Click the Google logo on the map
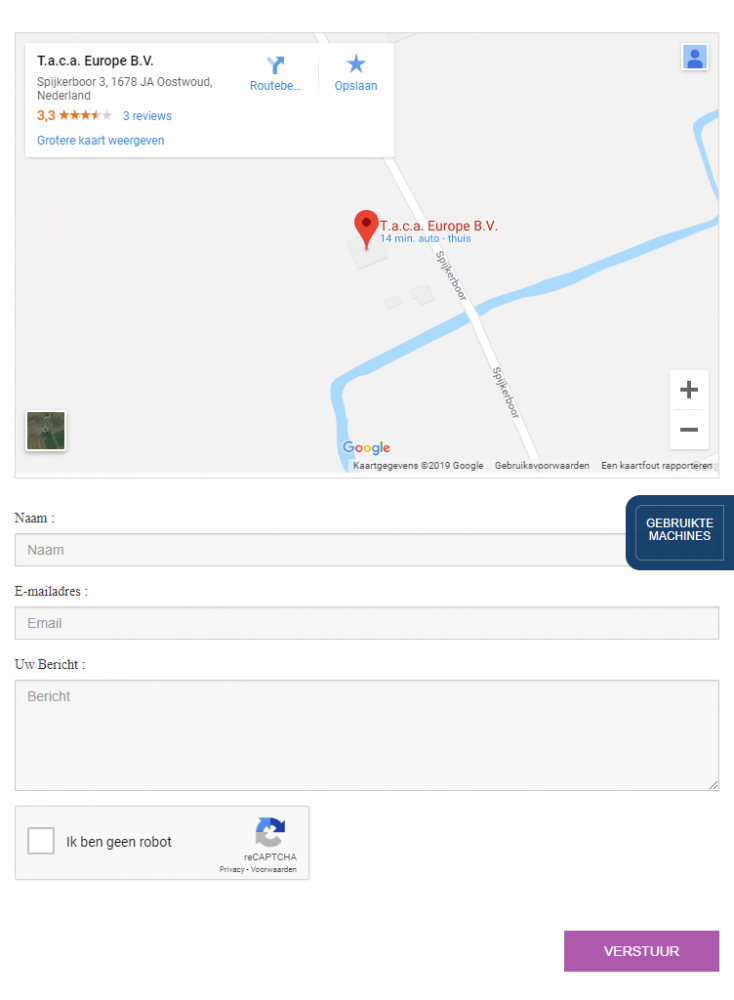734x1000 pixels. point(366,448)
